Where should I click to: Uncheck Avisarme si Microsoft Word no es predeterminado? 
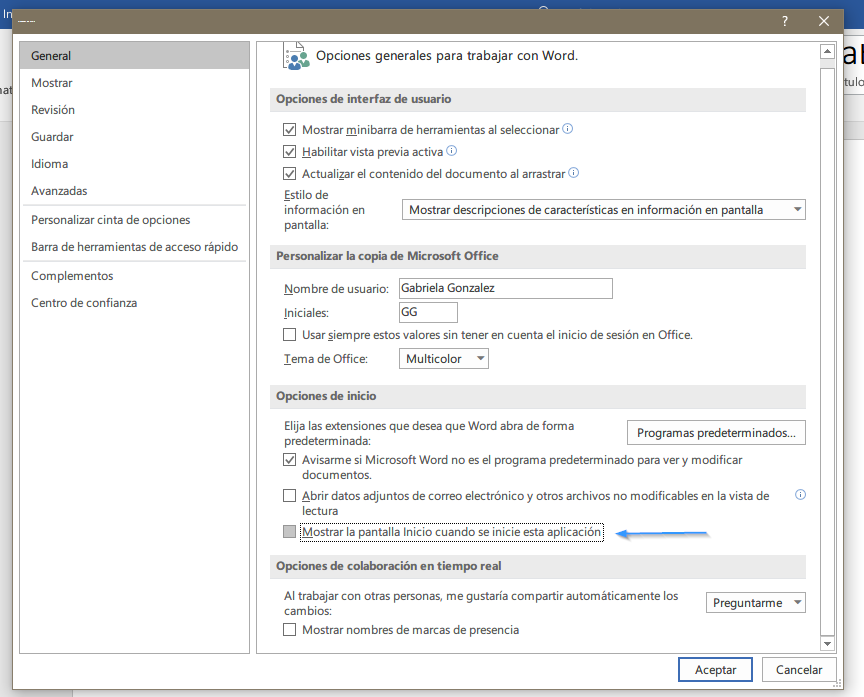click(289, 460)
